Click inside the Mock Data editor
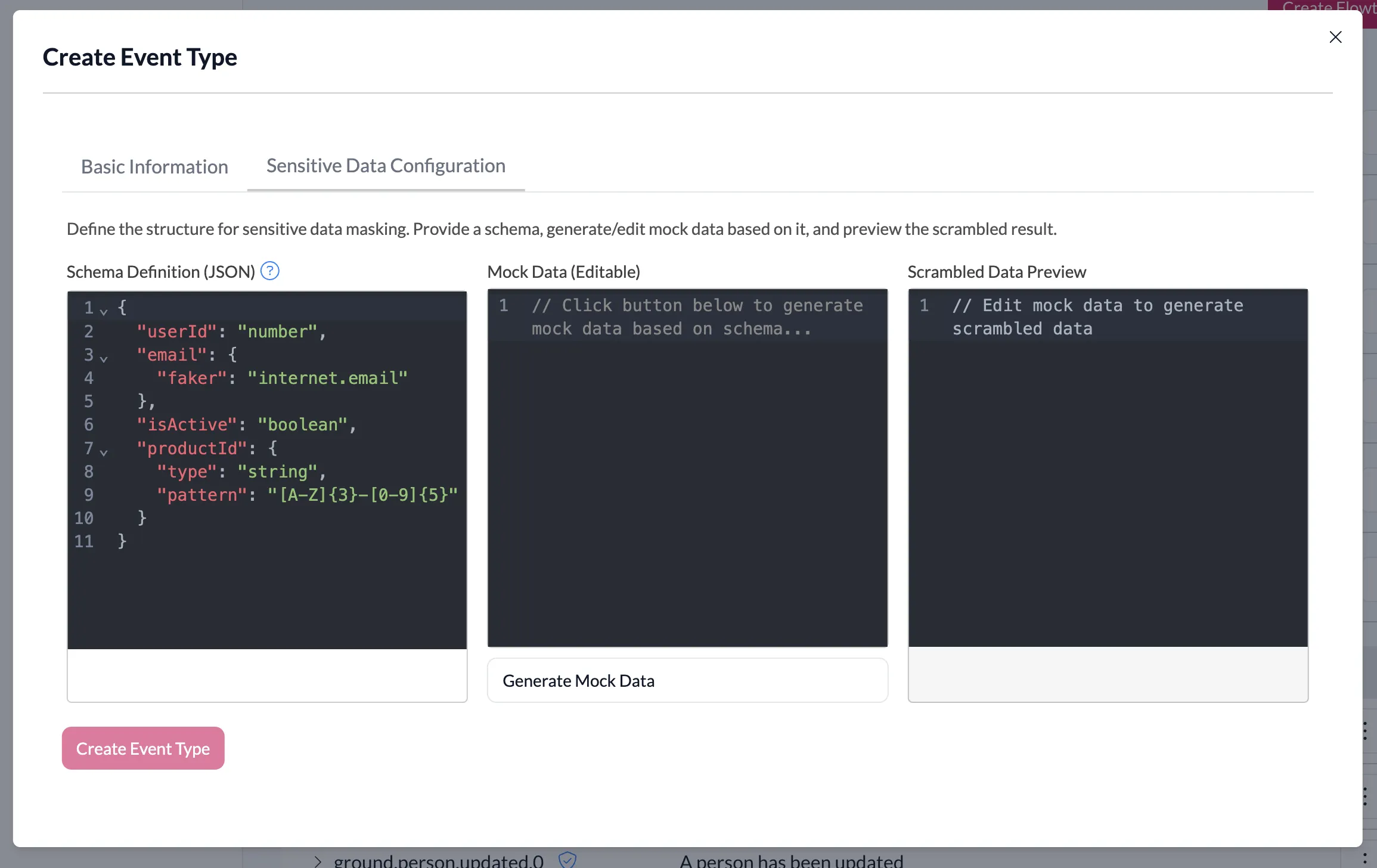1377x868 pixels. pos(687,468)
